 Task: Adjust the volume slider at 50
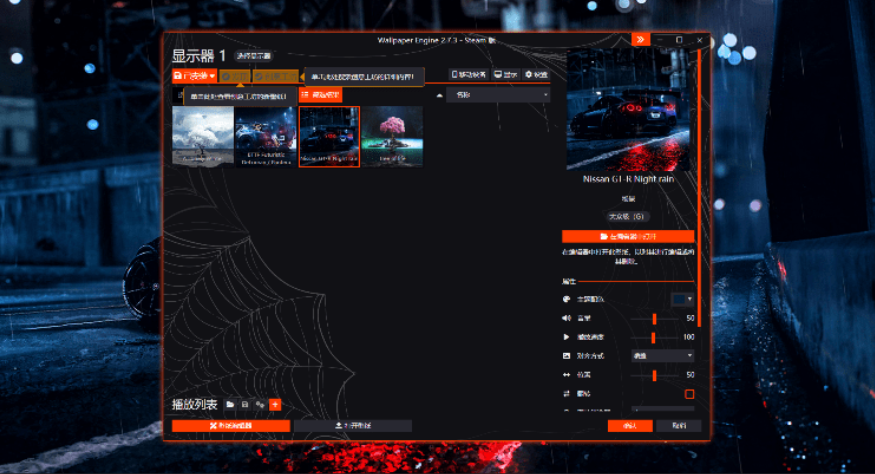pos(655,318)
